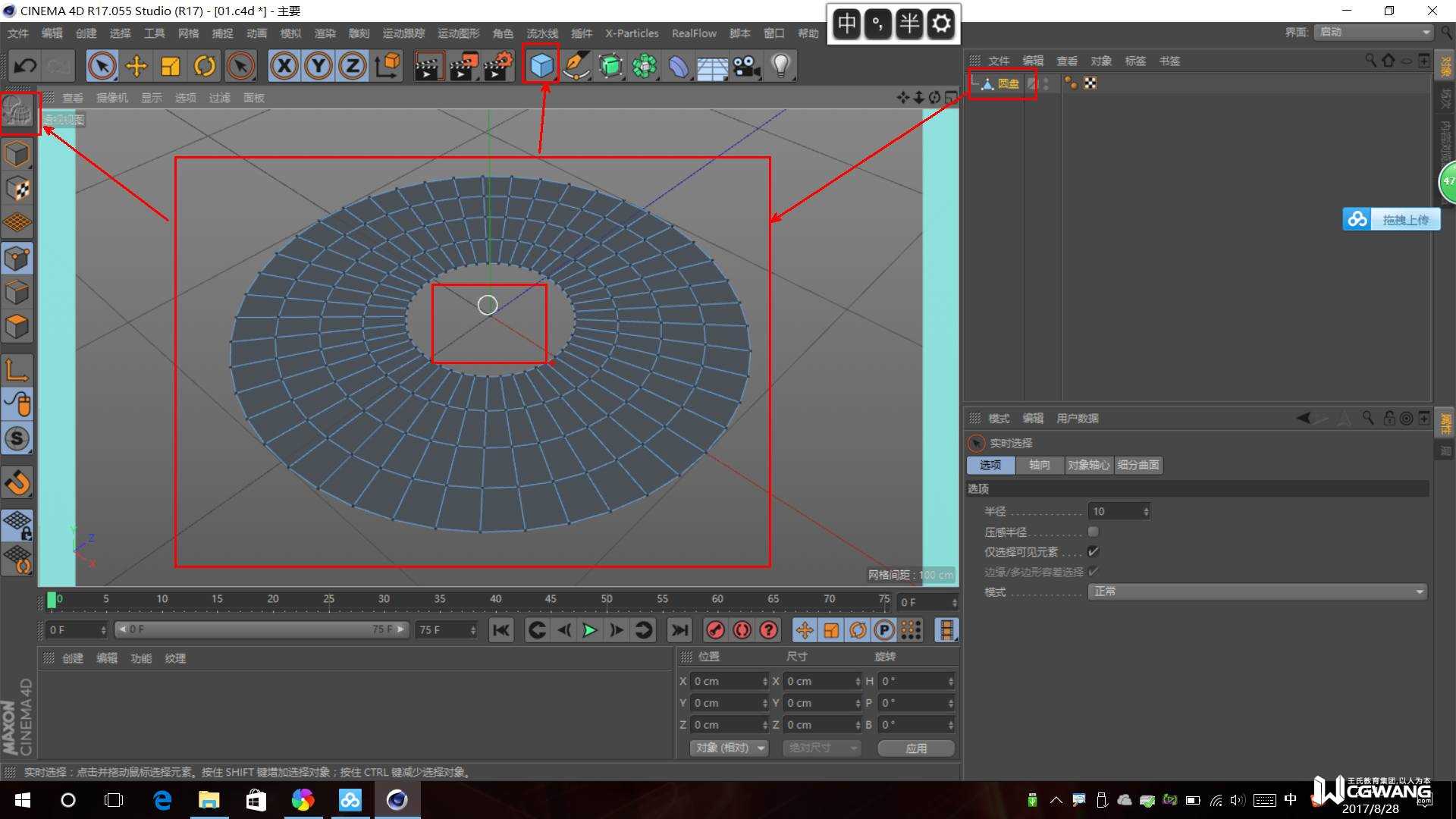This screenshot has height=819, width=1456.
Task: Open the mode (模式) dropdown set to 正常
Action: point(1257,591)
